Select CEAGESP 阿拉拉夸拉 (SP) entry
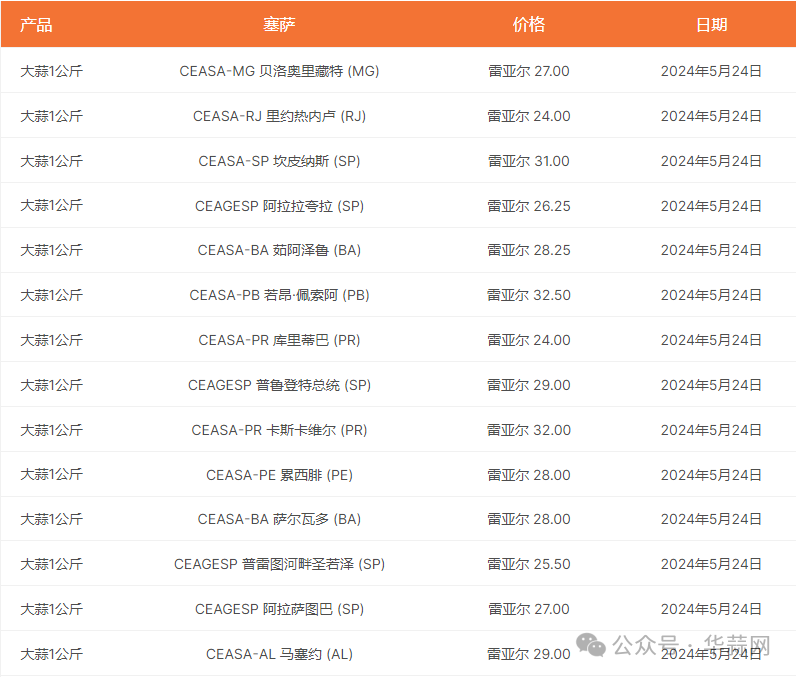The height and width of the screenshot is (677, 796). (x=279, y=206)
